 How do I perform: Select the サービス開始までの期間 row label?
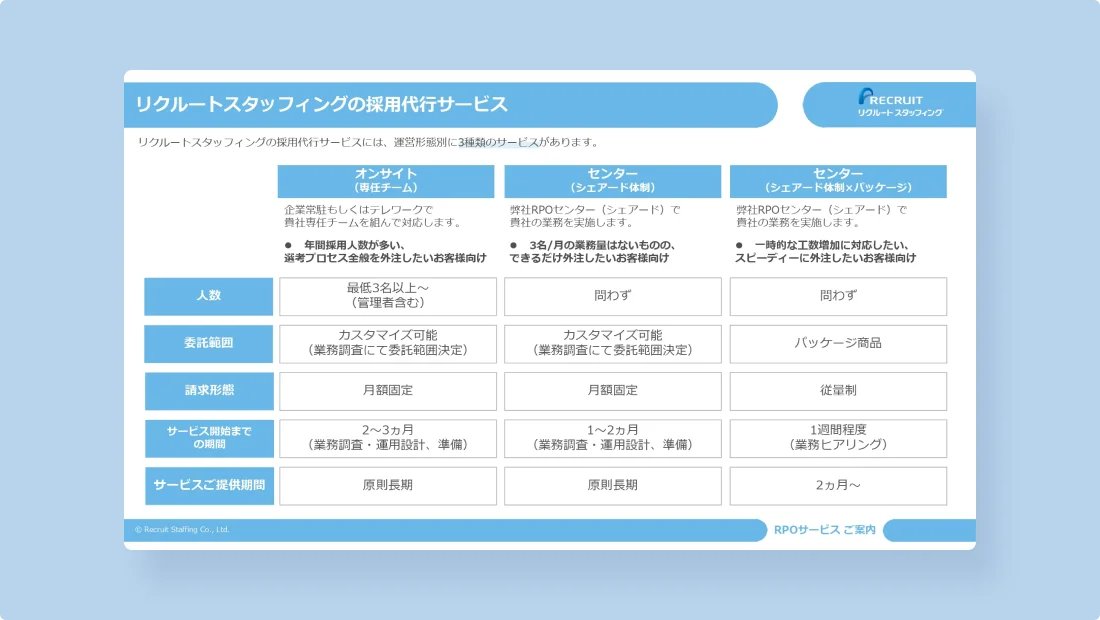coord(209,438)
